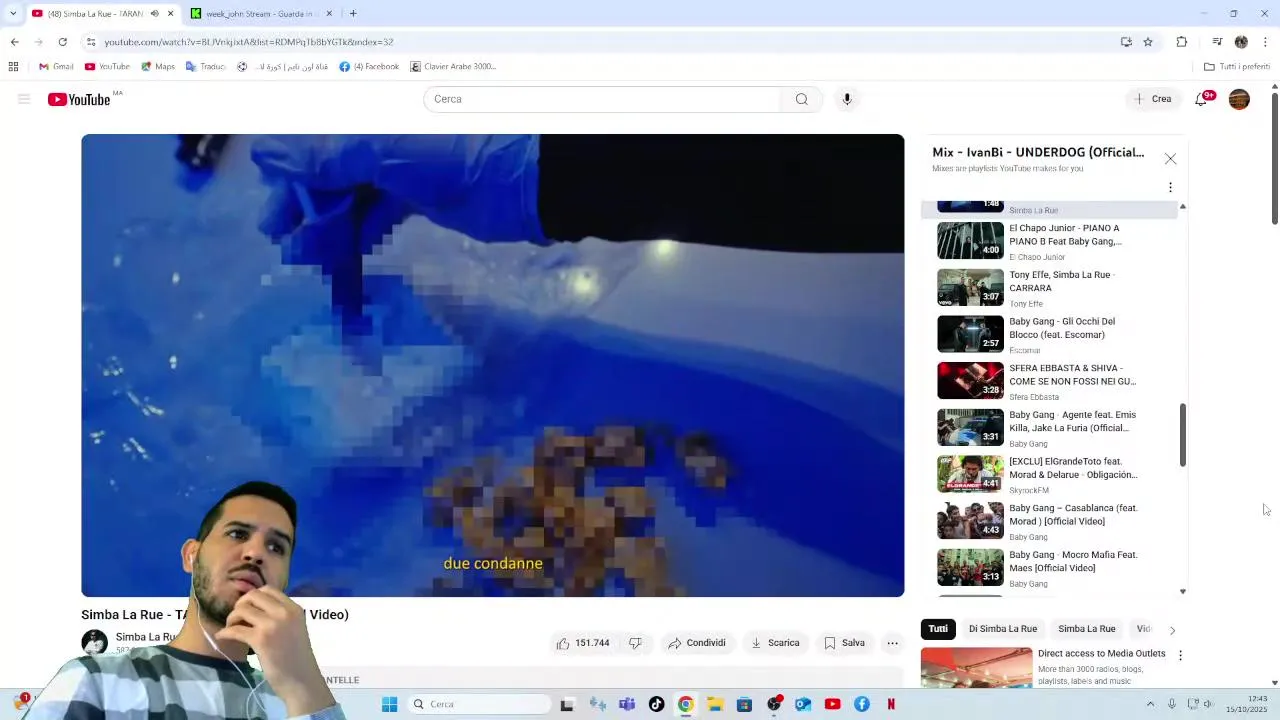The image size is (1280, 720).
Task: Show more filter chips with right arrow
Action: pos(1172,630)
